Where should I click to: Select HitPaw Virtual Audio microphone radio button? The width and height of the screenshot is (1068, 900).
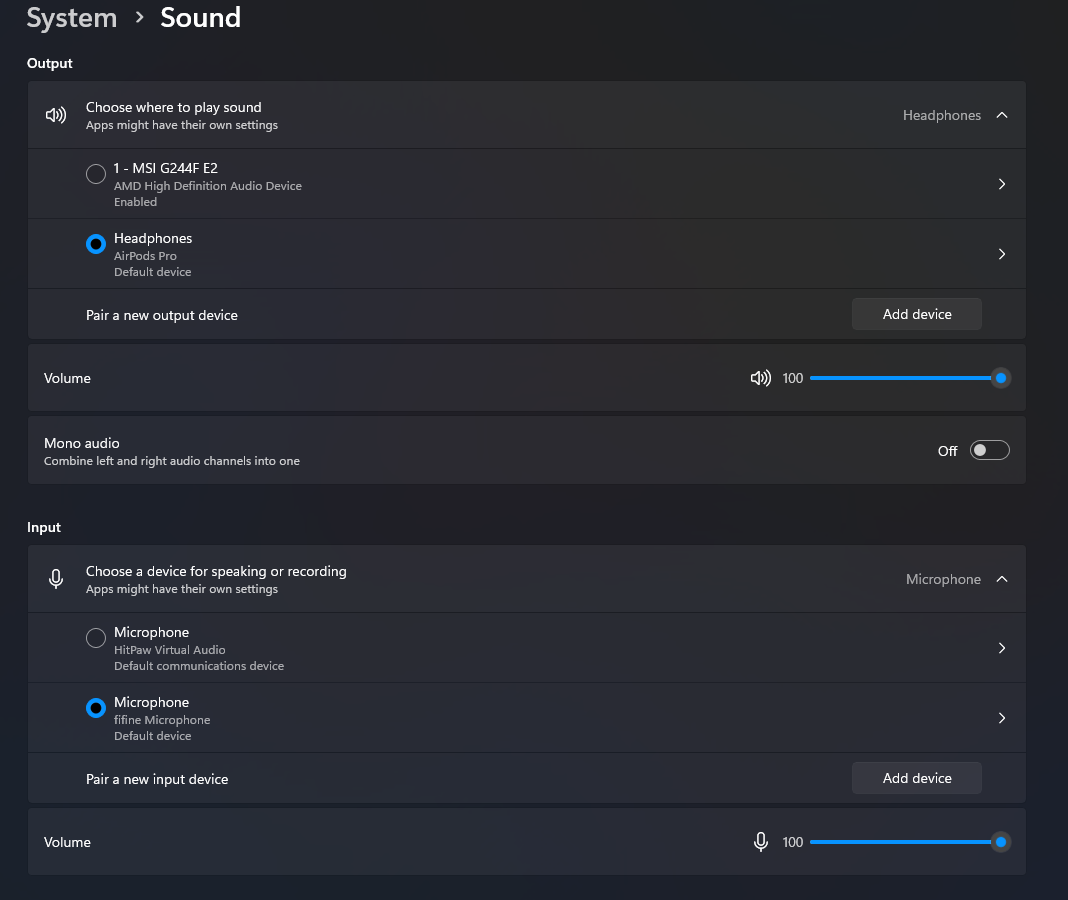pos(96,638)
